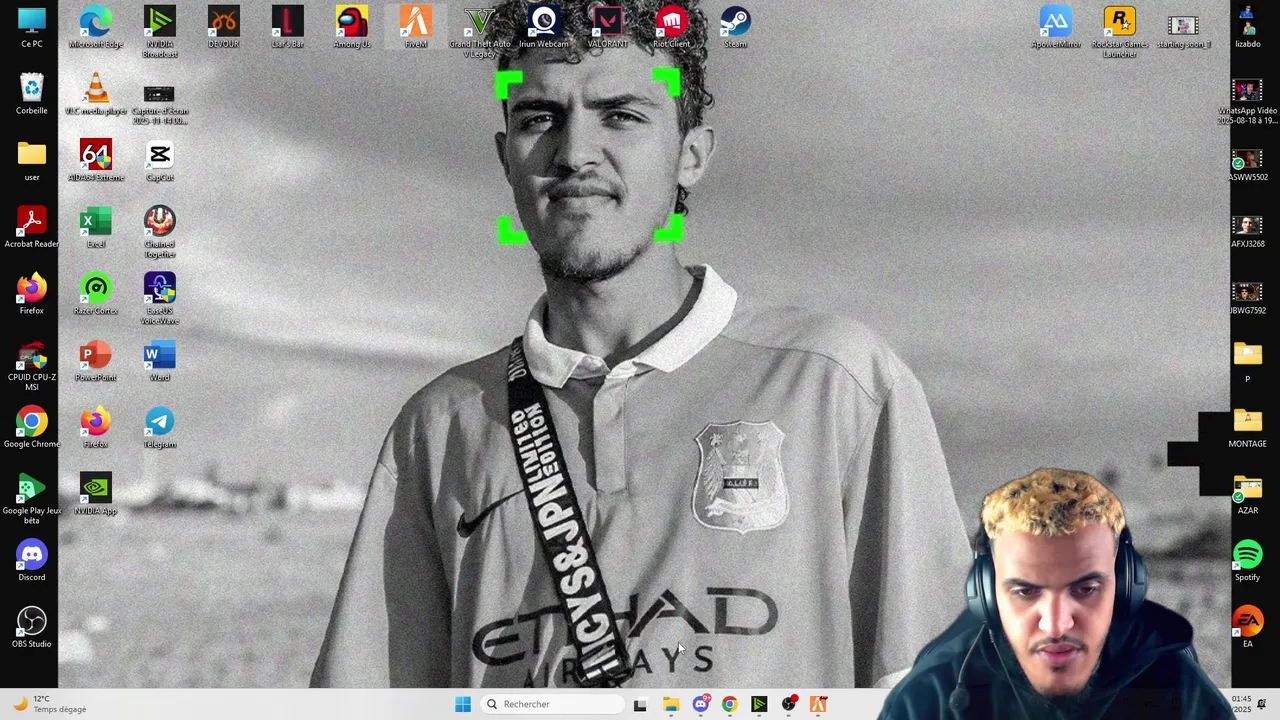1280x720 pixels.
Task: Launch Google Play Jeux bêta
Action: pyautogui.click(x=31, y=498)
